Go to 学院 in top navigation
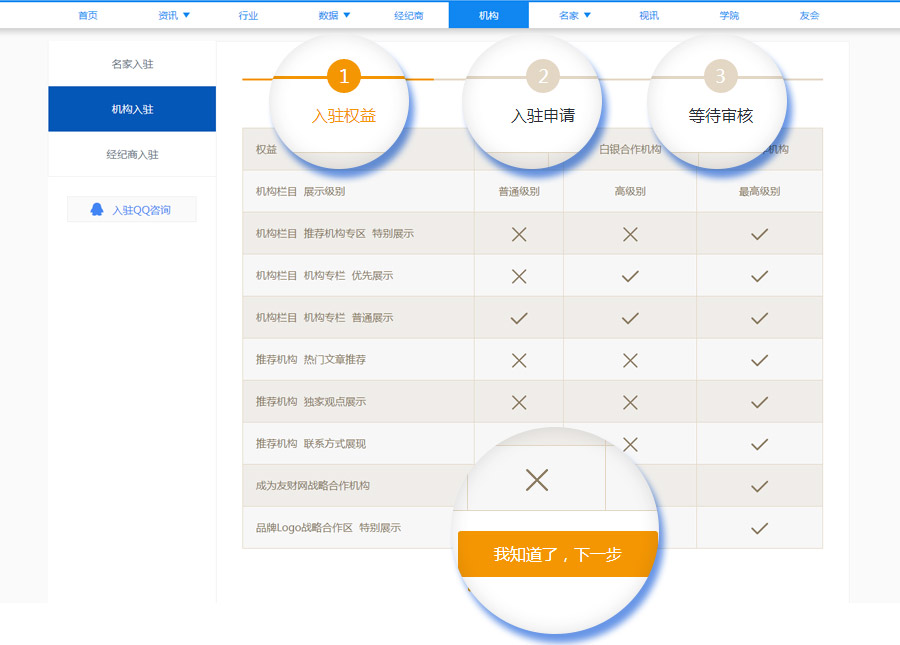This screenshot has width=900, height=645. click(729, 15)
